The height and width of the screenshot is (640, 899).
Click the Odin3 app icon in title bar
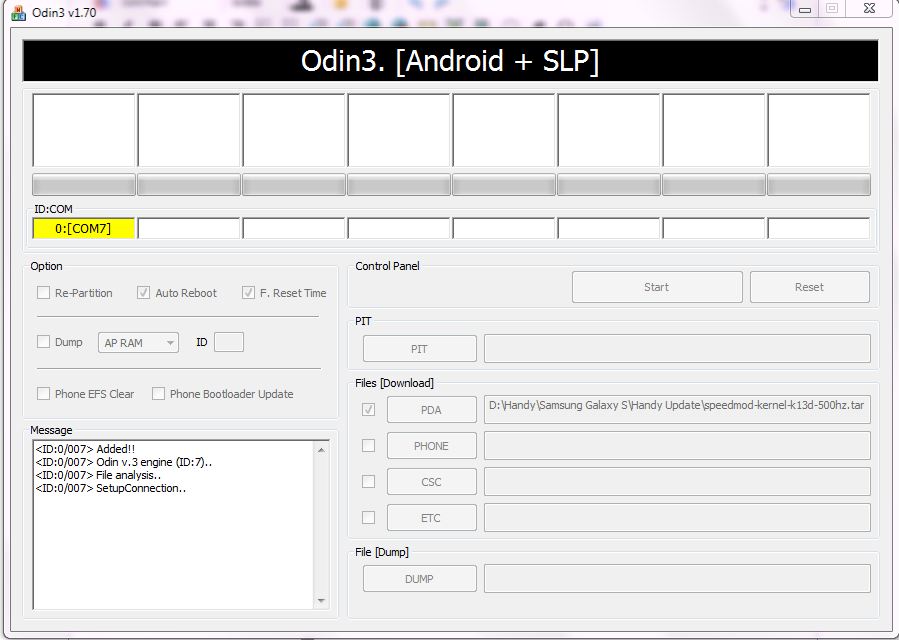[18, 13]
